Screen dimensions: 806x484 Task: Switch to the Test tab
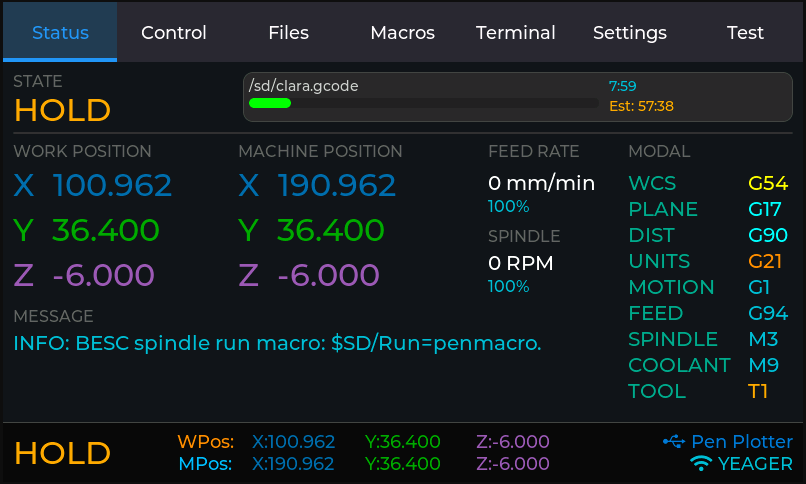(745, 33)
